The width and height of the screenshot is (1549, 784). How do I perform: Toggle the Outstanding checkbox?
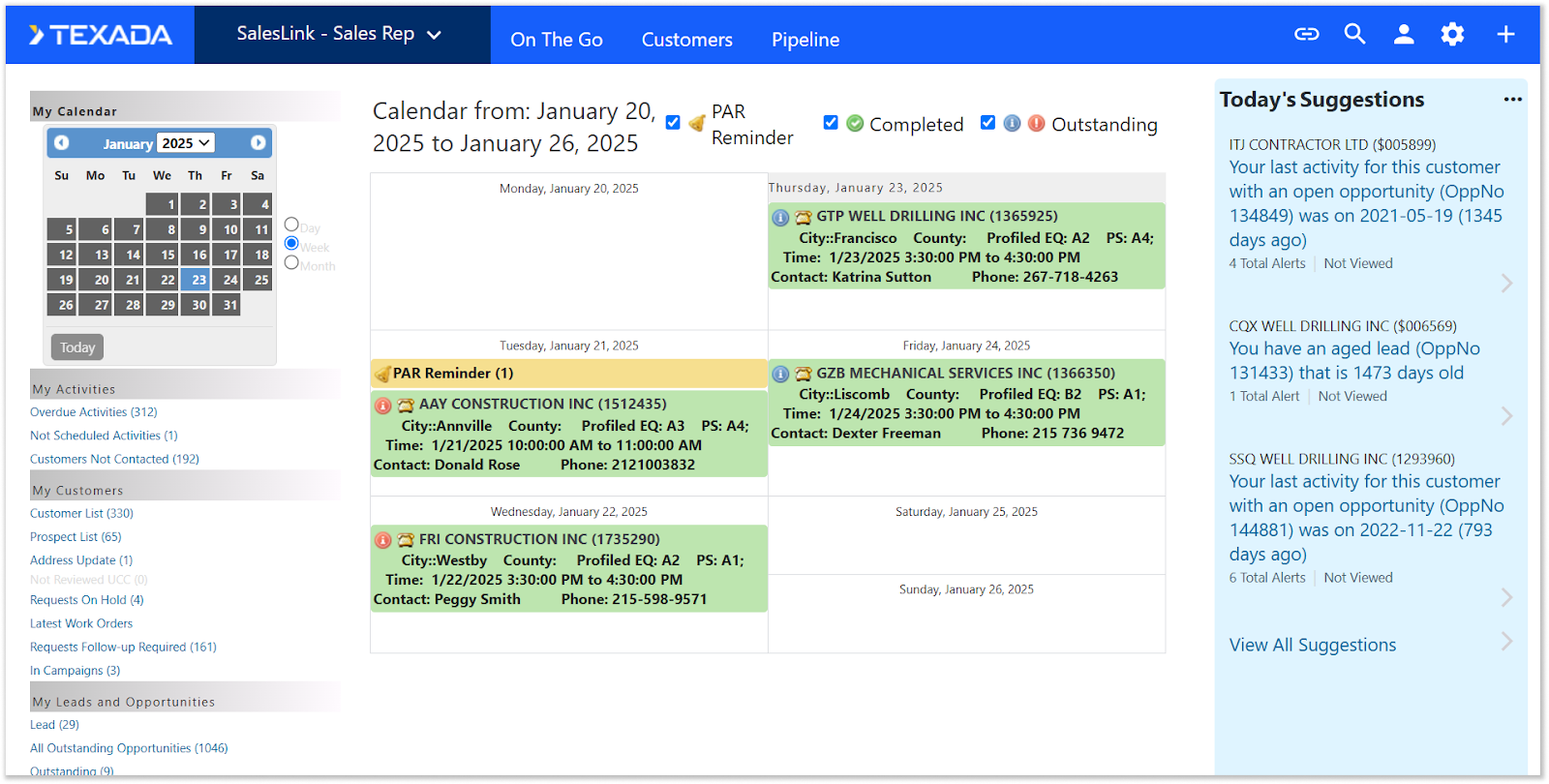pos(987,123)
